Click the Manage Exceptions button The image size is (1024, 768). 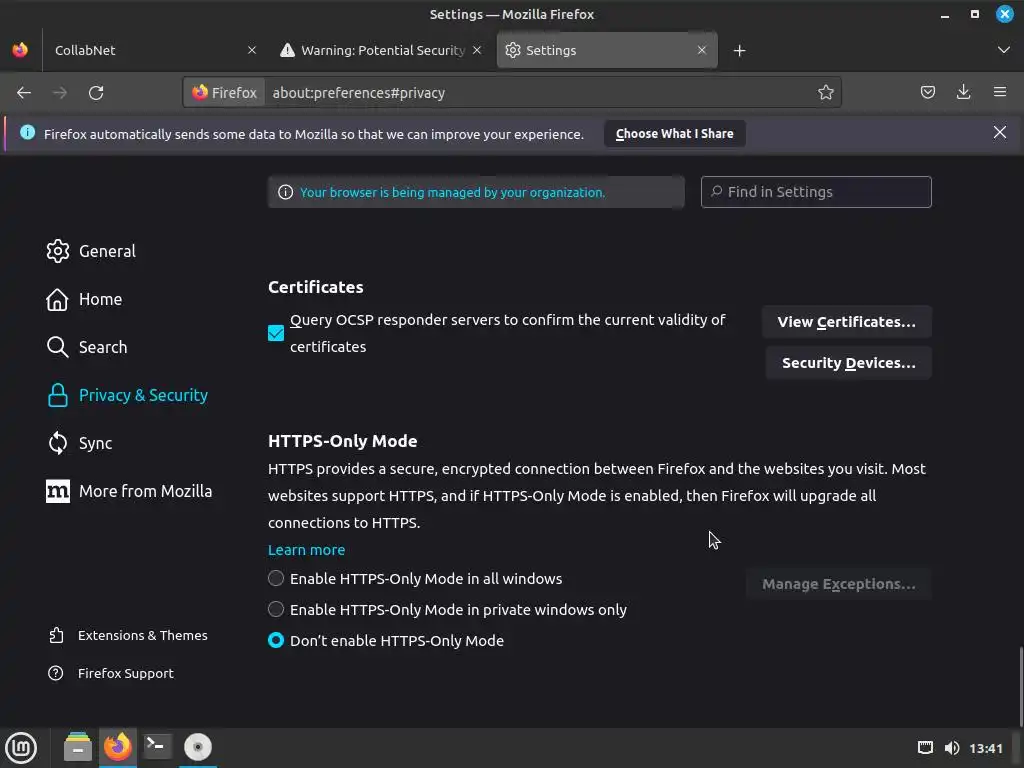tap(839, 584)
